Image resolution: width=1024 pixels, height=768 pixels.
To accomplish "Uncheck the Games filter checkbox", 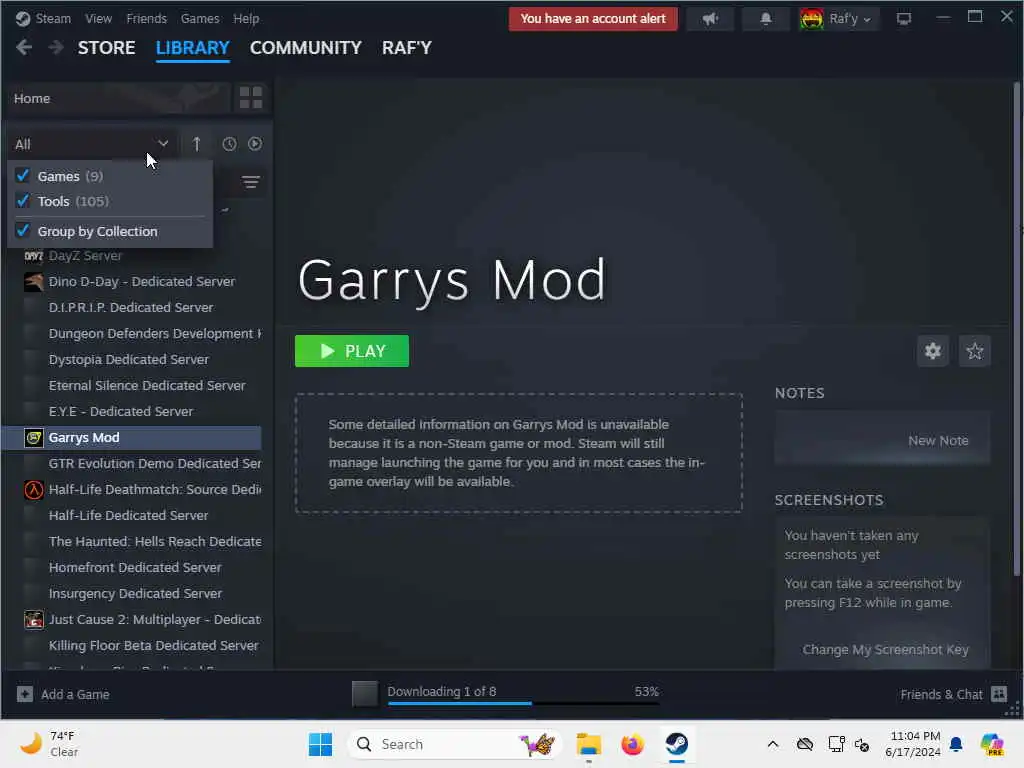I will 23,176.
